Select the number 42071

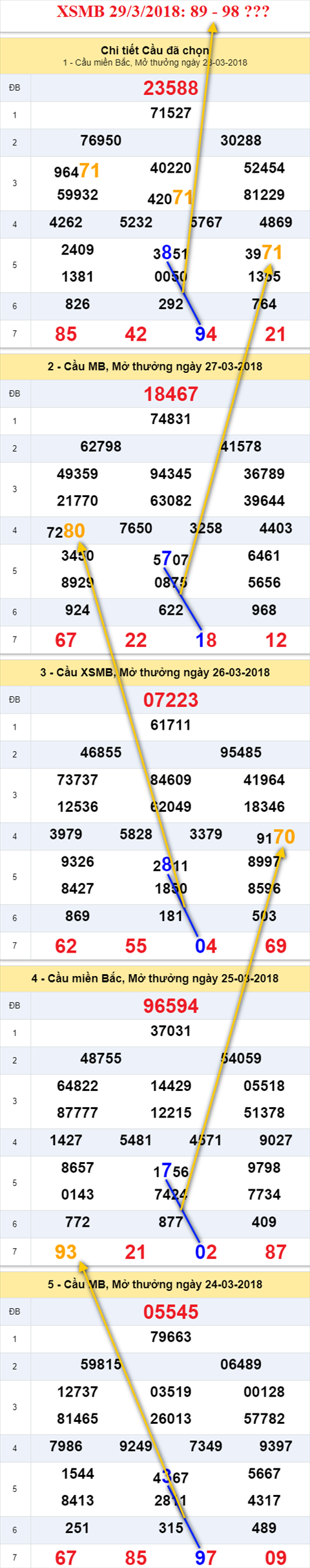click(170, 197)
